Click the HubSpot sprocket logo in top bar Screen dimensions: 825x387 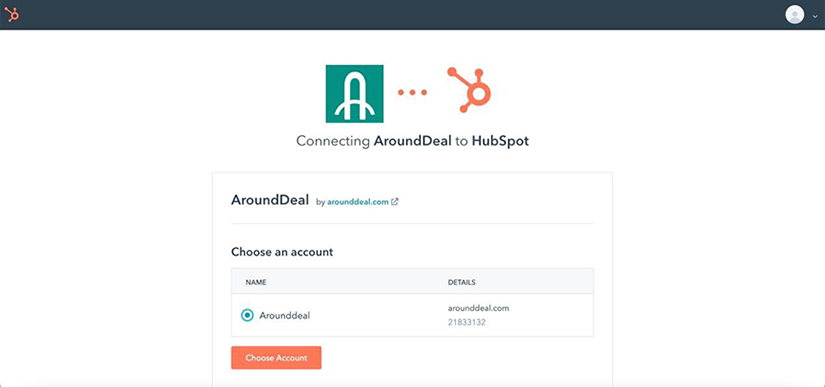[12, 15]
